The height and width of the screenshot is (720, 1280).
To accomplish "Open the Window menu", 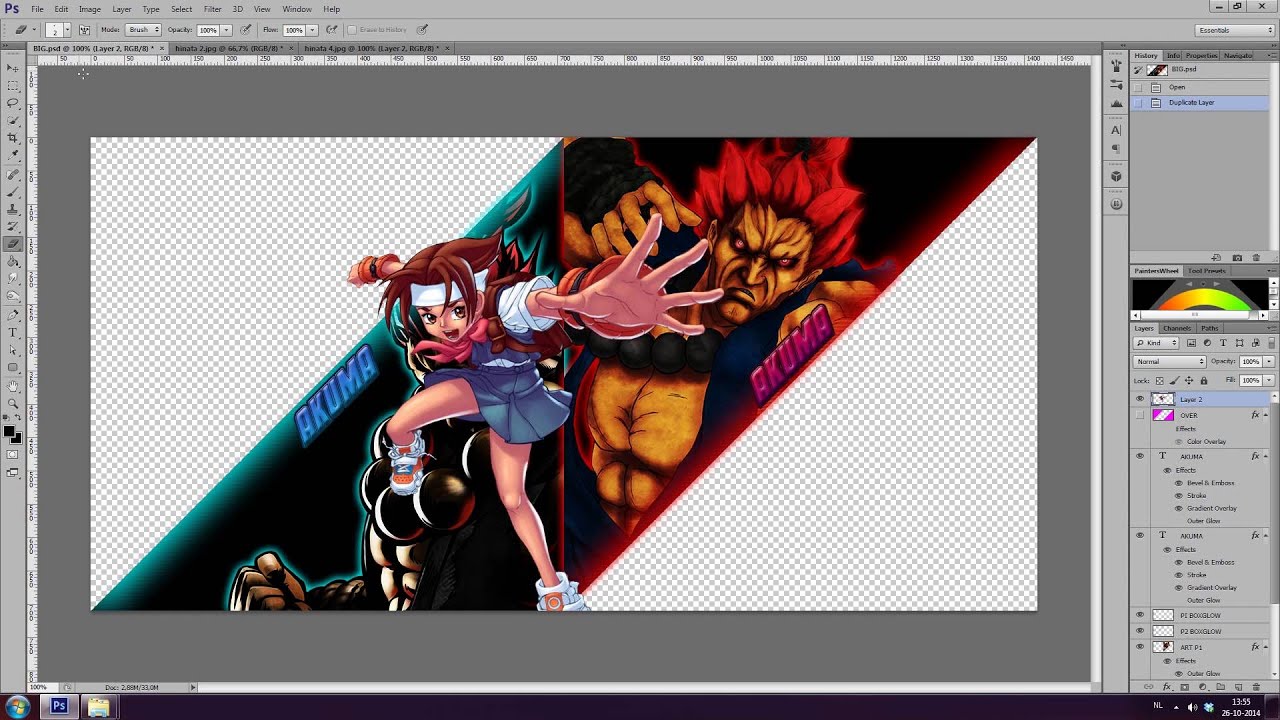I will point(297,9).
